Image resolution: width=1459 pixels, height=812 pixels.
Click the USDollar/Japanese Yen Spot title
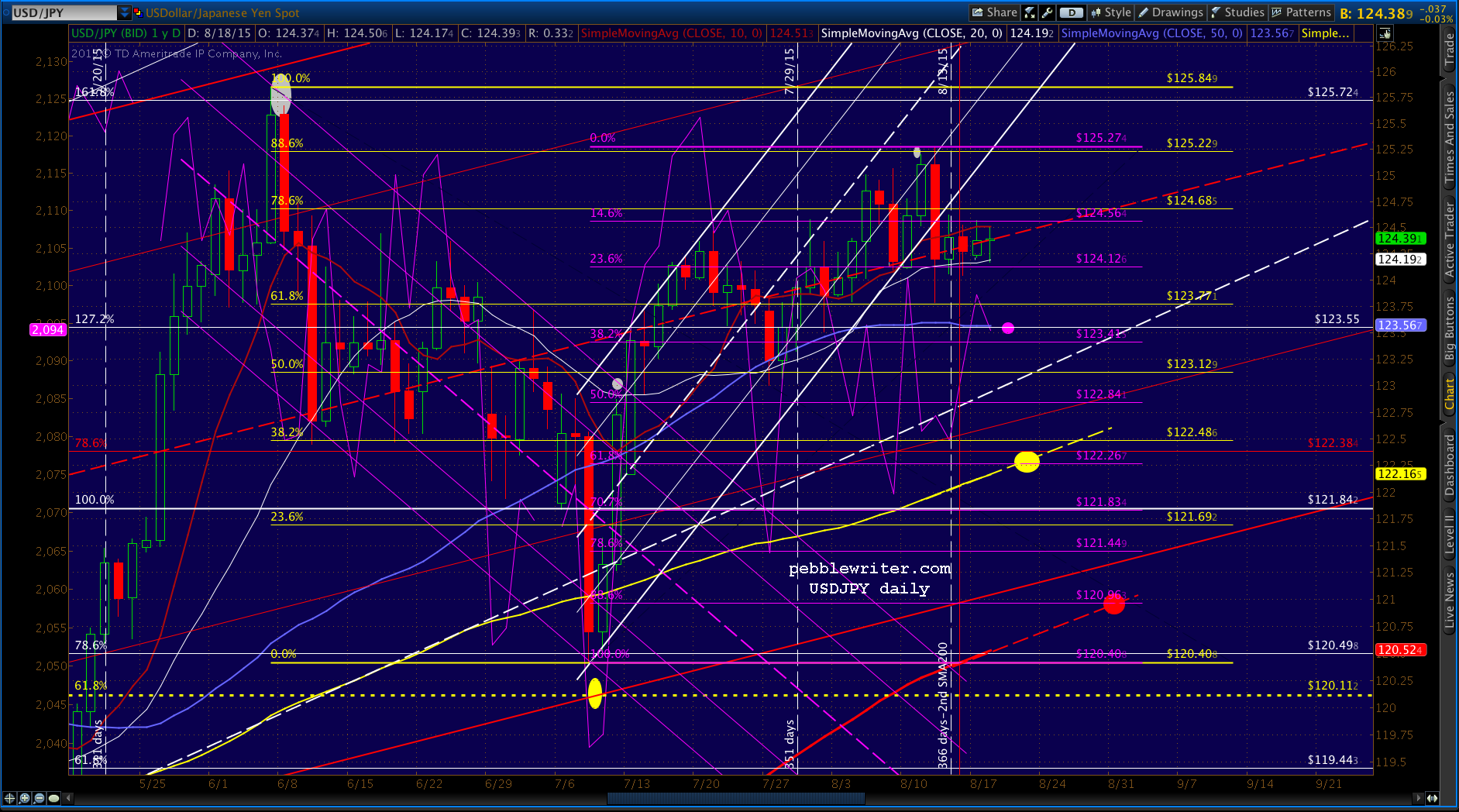coord(222,12)
